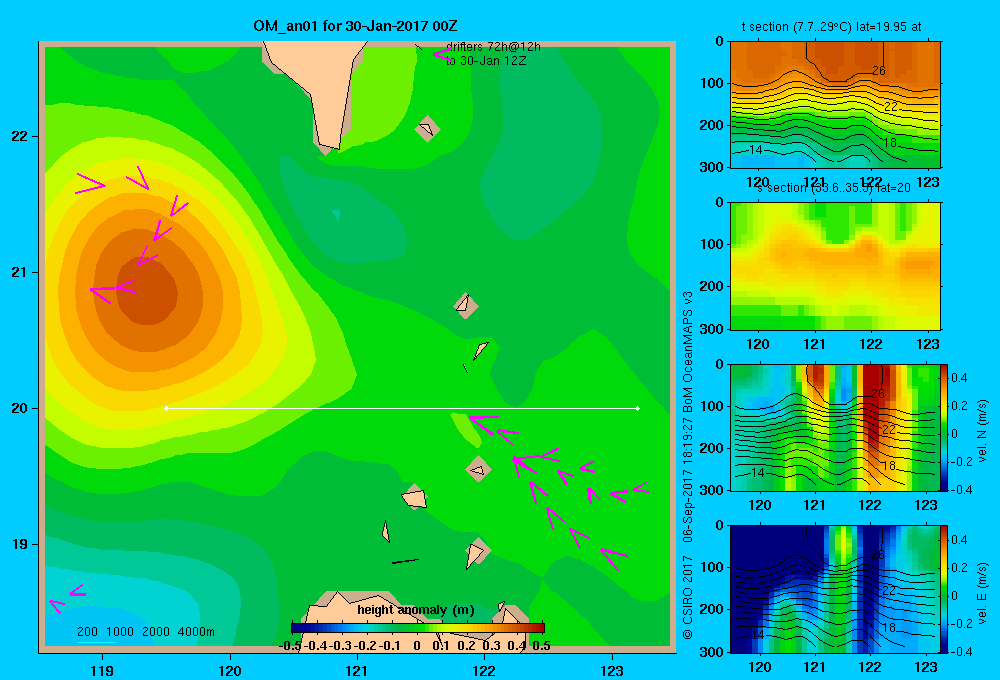Click the magenta drifter arrow beside the drifters legend
This screenshot has width=1000, height=680.
[443, 55]
